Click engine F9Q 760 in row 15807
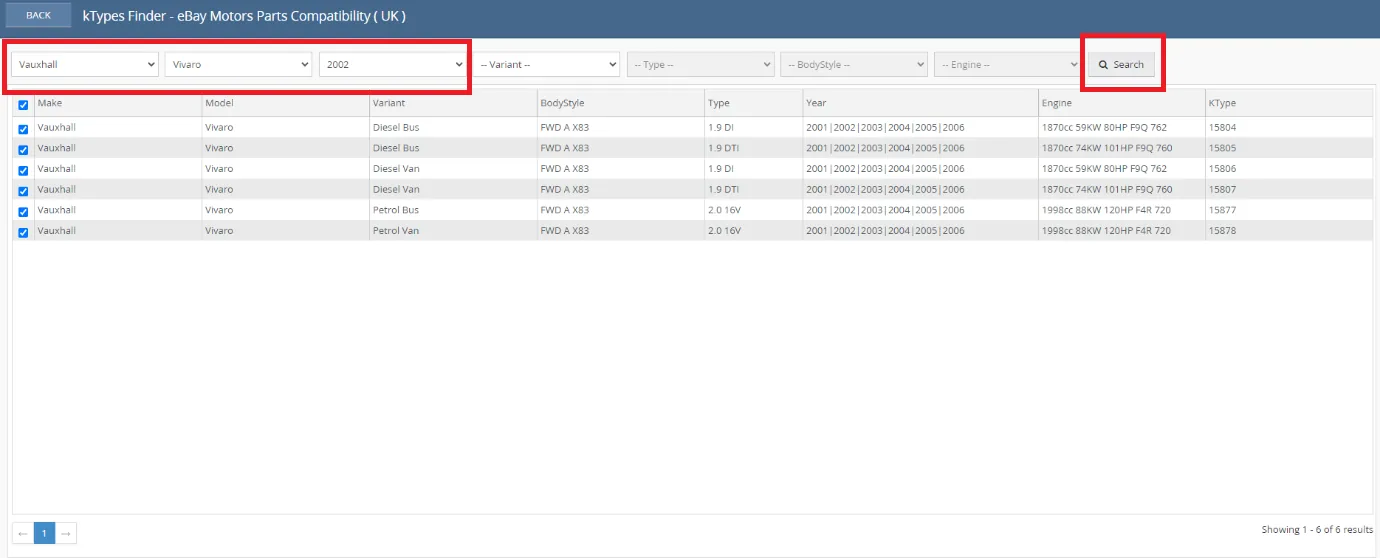Screen dimensions: 1380x558 pyautogui.click(x=1107, y=189)
